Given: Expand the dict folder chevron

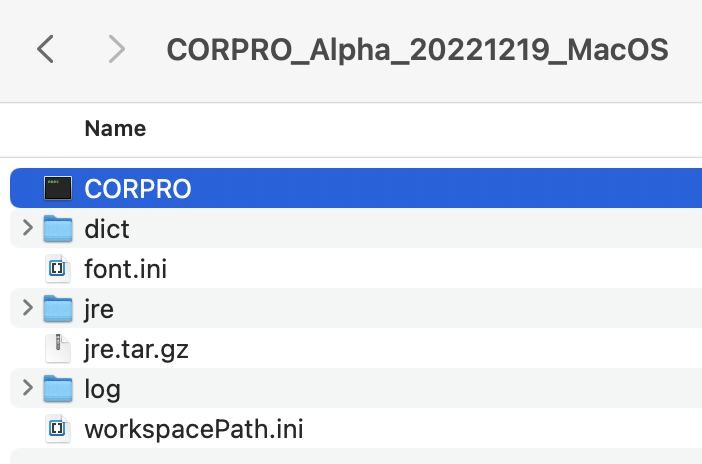Looking at the screenshot, I should 28,228.
